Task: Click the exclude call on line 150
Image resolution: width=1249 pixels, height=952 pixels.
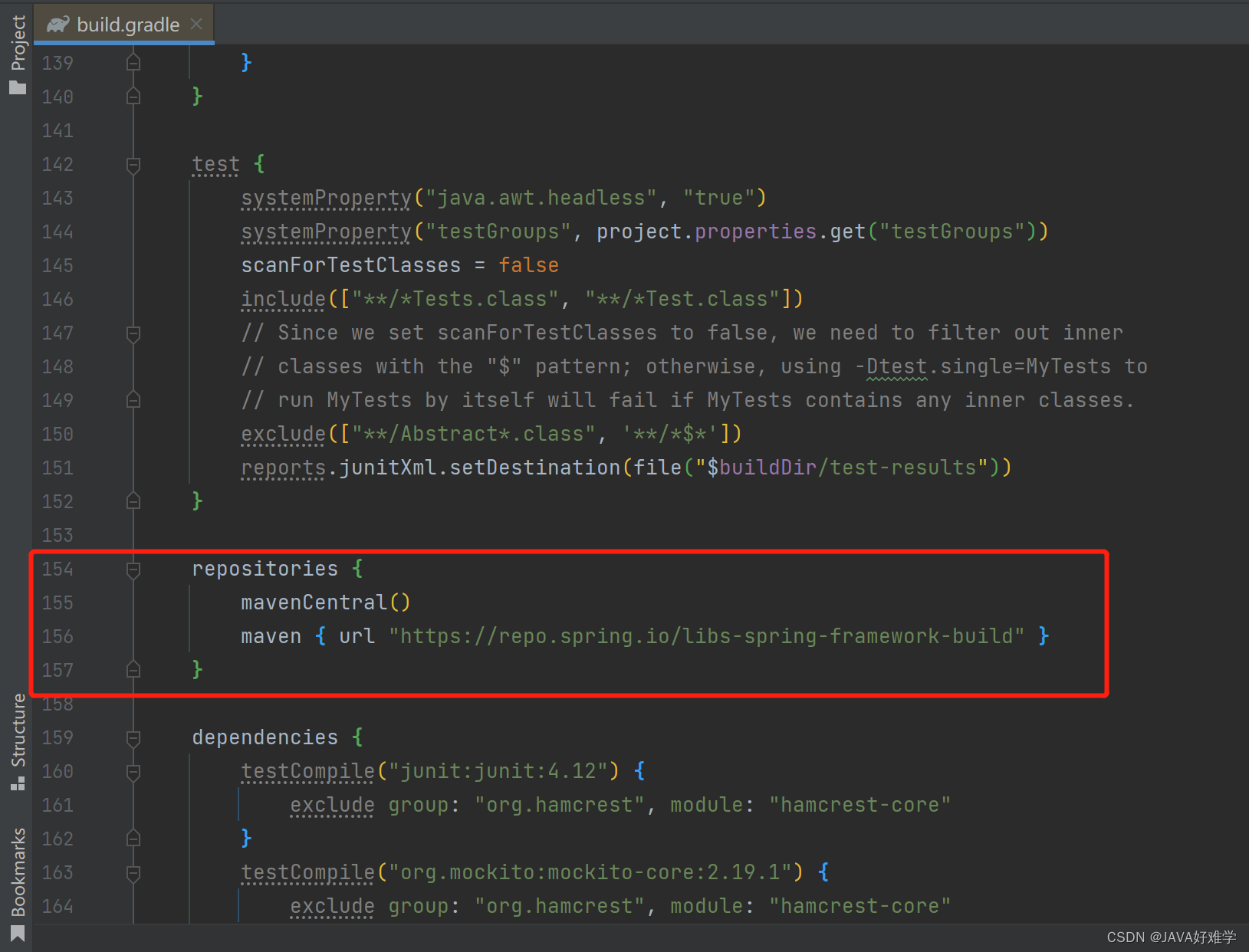Action: (x=283, y=434)
